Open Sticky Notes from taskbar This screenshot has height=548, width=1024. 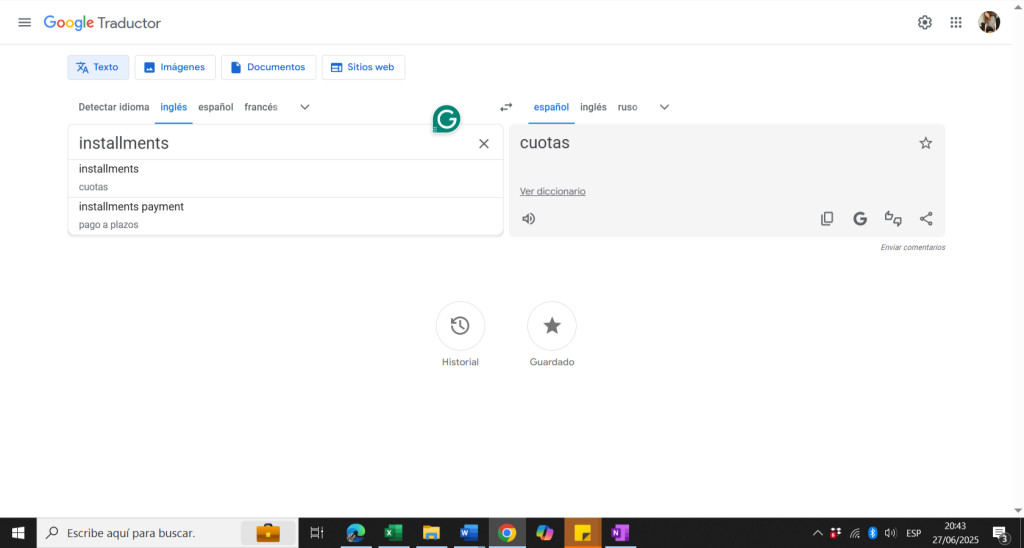point(583,533)
